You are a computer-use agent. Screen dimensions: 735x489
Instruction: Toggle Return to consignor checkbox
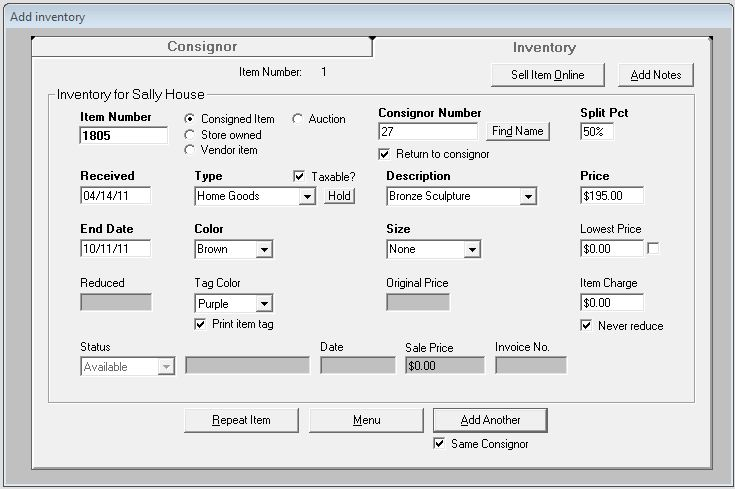(385, 154)
